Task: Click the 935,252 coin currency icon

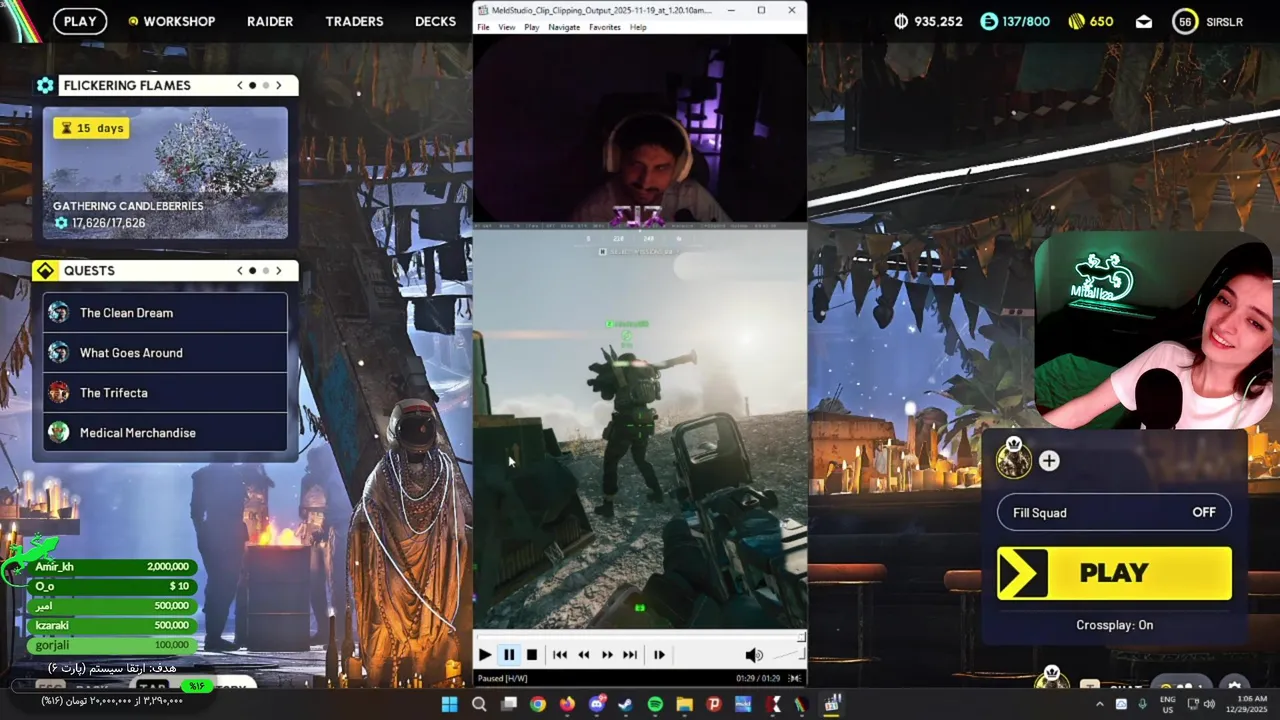Action: pos(900,21)
